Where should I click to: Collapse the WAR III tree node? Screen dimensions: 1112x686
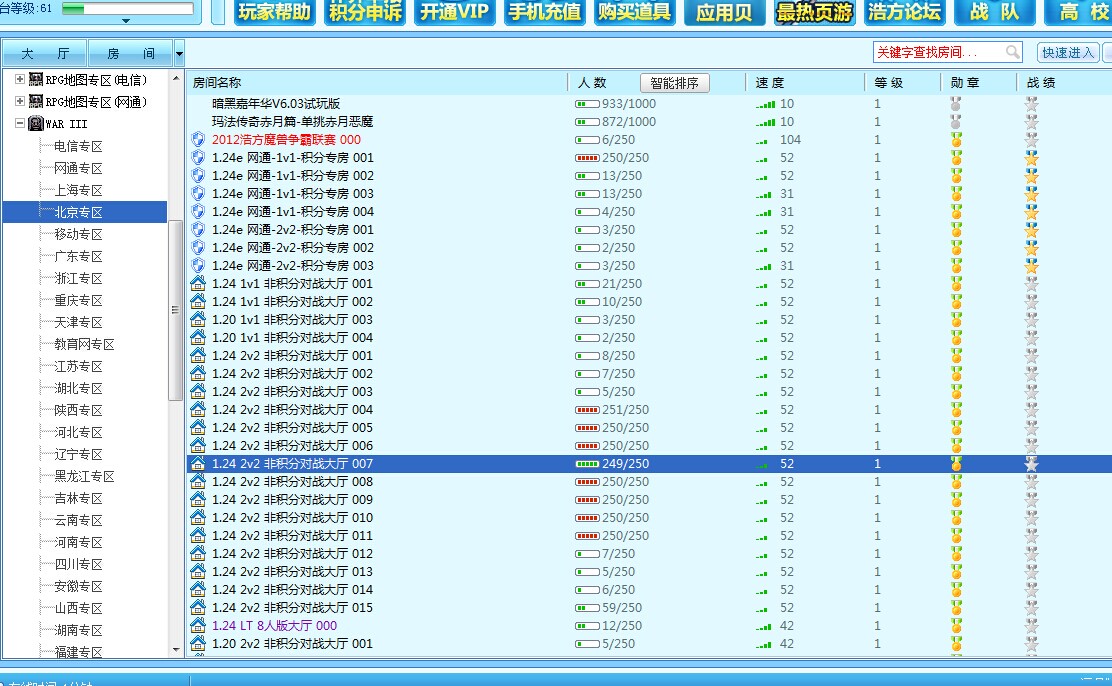(x=20, y=123)
